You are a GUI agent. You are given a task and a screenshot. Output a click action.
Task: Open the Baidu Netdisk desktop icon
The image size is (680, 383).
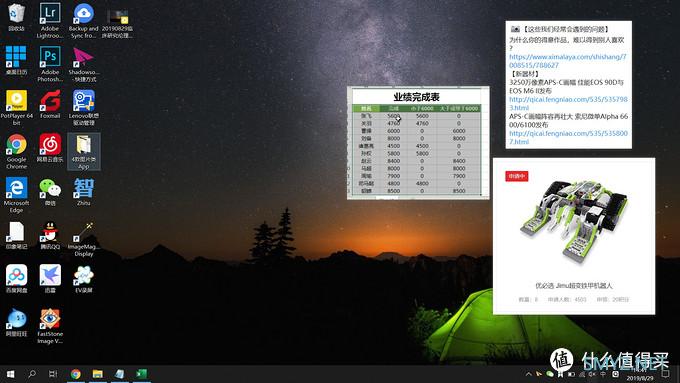pos(16,278)
